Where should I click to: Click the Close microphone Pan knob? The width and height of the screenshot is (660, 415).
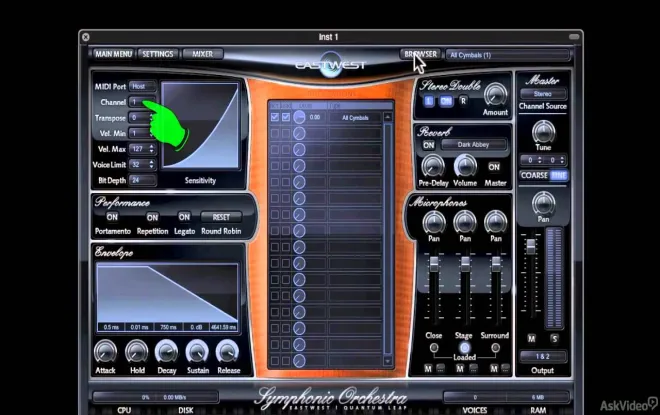pos(434,222)
